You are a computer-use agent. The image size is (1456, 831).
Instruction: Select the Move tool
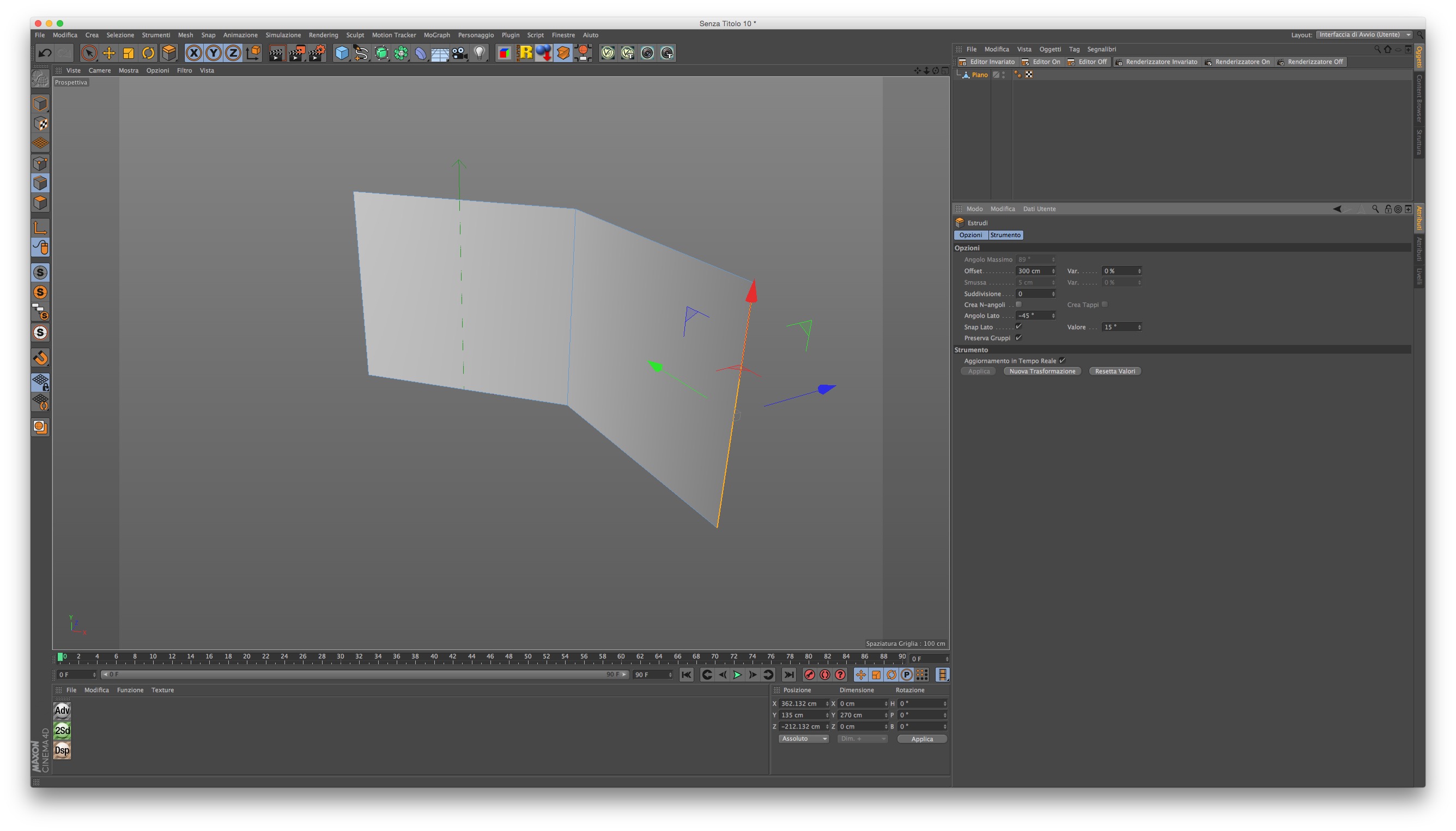108,53
